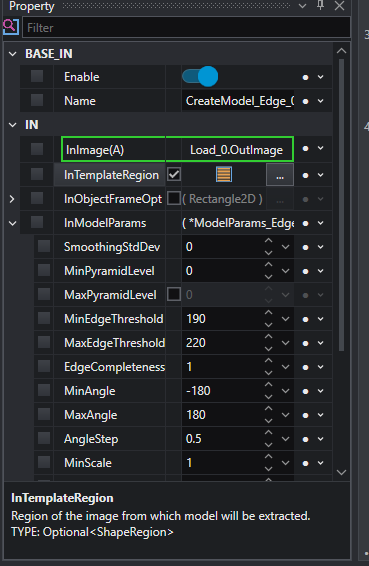Click the region editor icon for InTemplateRegion
This screenshot has height=566, width=369.
point(224,175)
